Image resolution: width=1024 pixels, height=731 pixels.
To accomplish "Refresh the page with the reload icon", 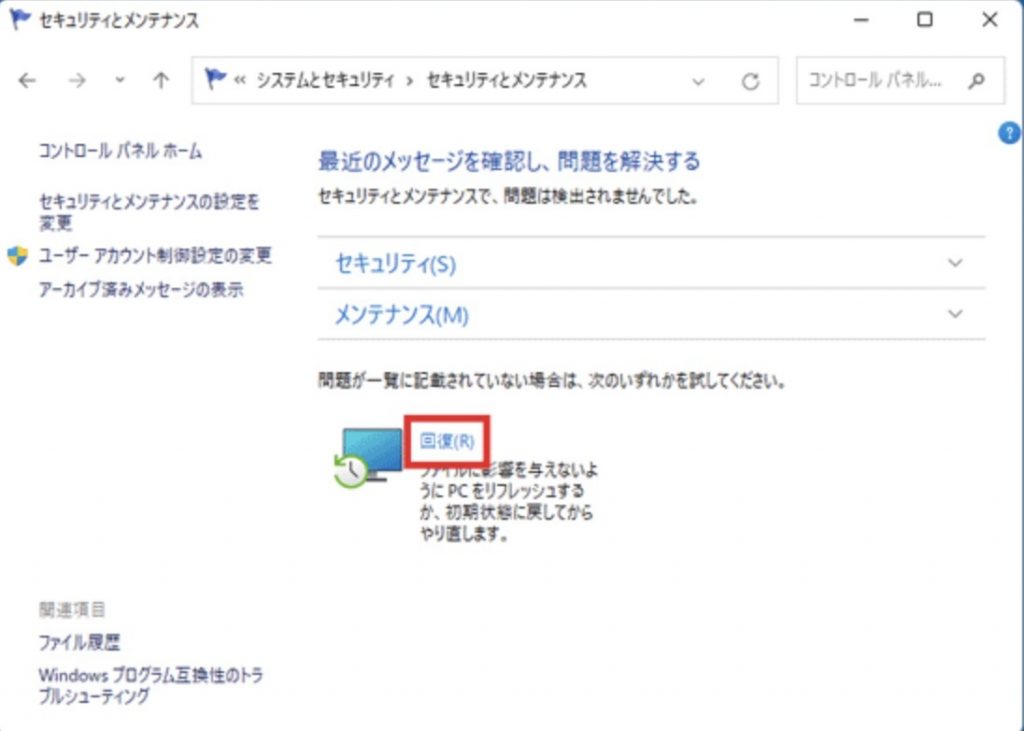I will 750,81.
